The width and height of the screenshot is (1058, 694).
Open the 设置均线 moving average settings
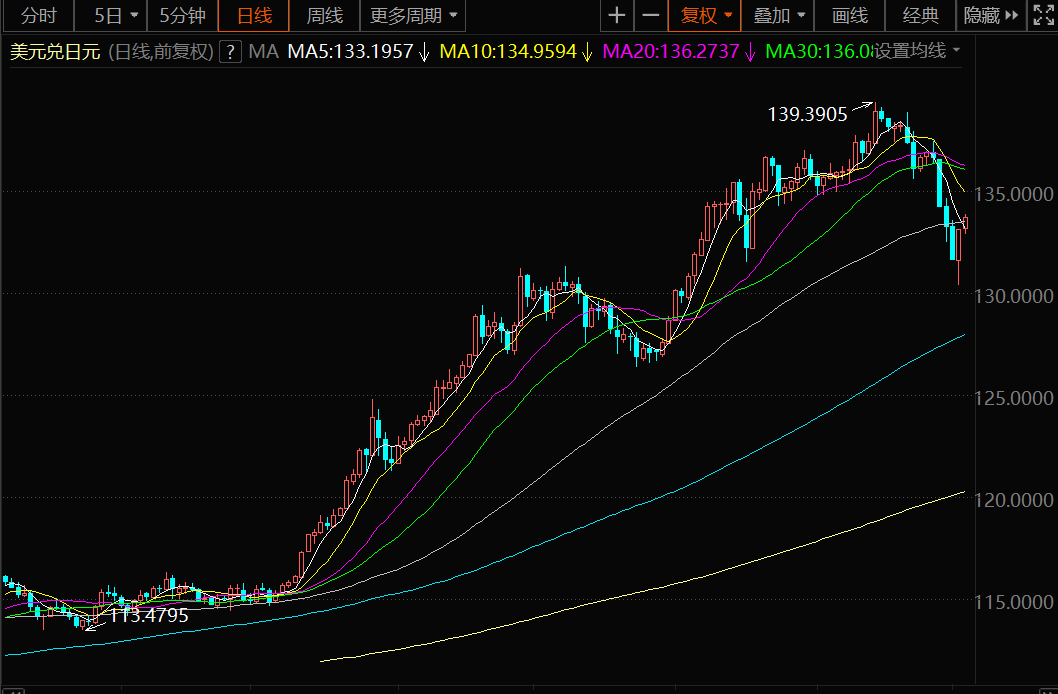917,52
